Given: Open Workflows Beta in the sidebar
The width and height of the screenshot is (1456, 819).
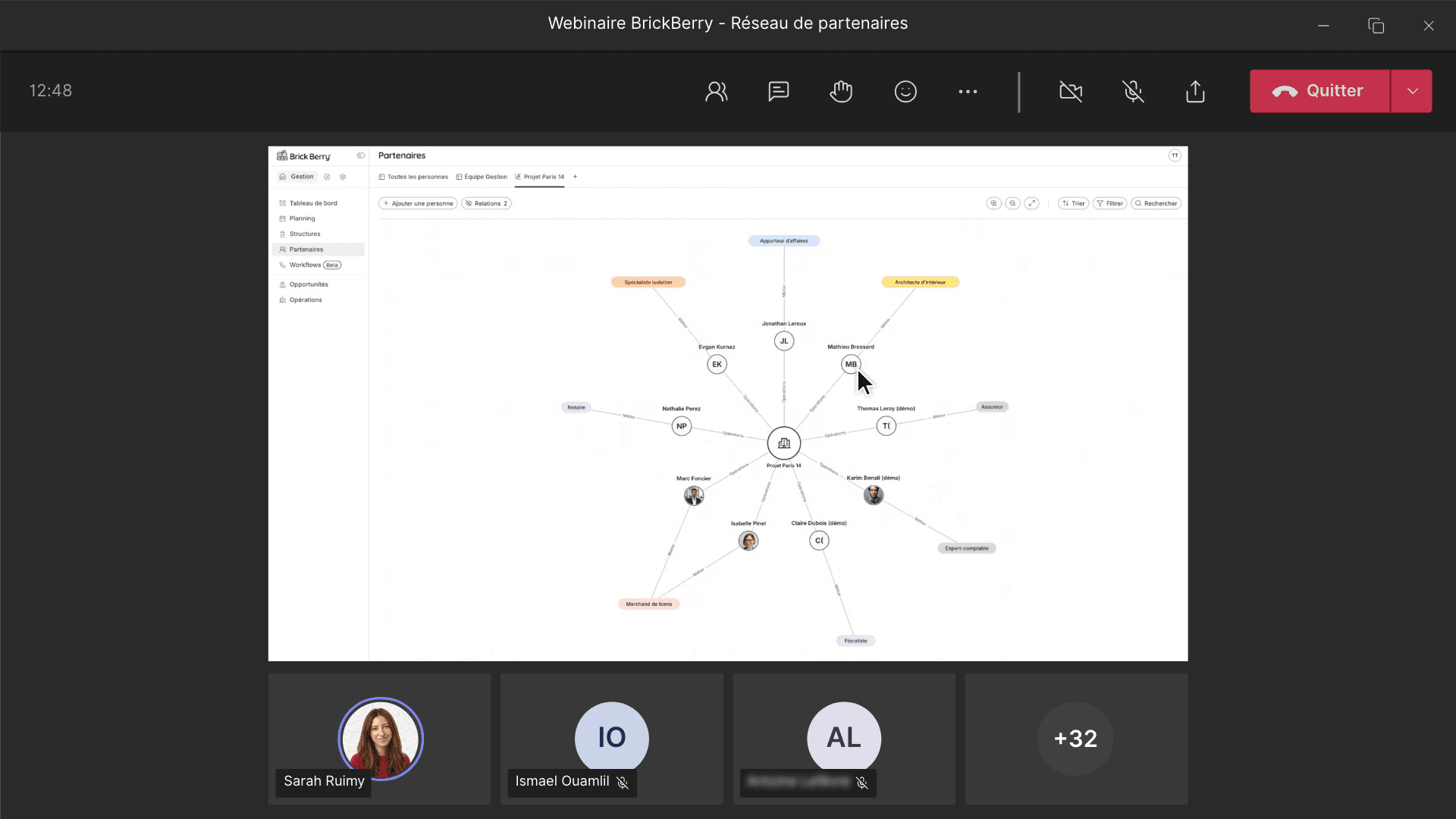Looking at the screenshot, I should click(x=318, y=265).
